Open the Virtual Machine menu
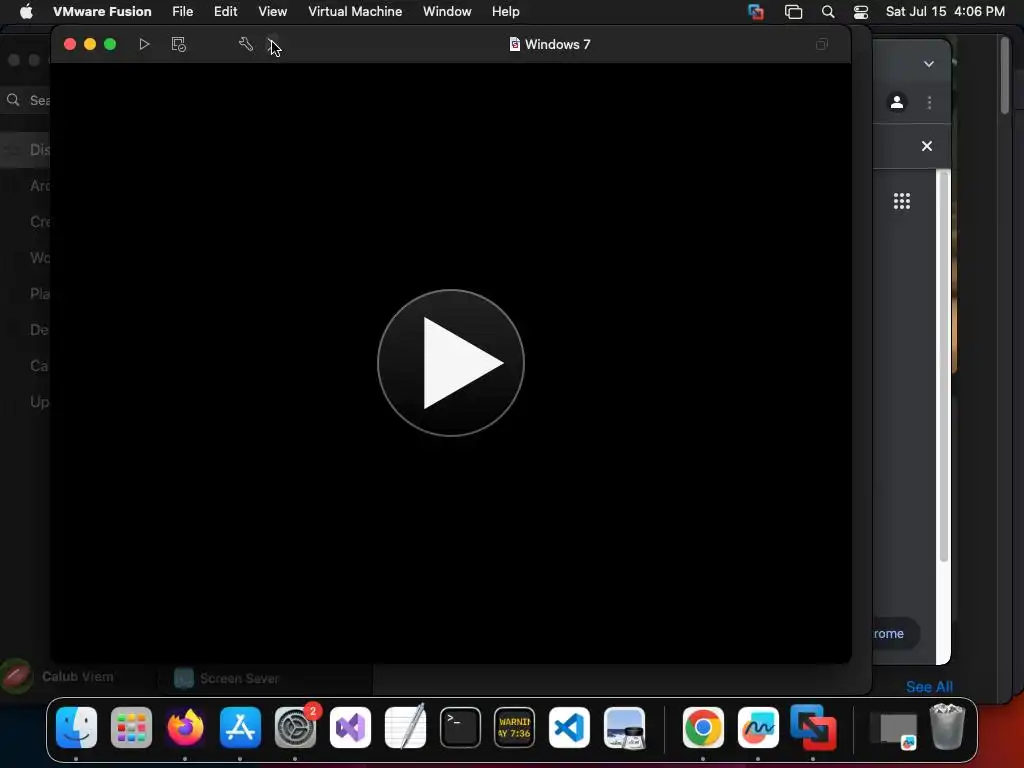 355,11
